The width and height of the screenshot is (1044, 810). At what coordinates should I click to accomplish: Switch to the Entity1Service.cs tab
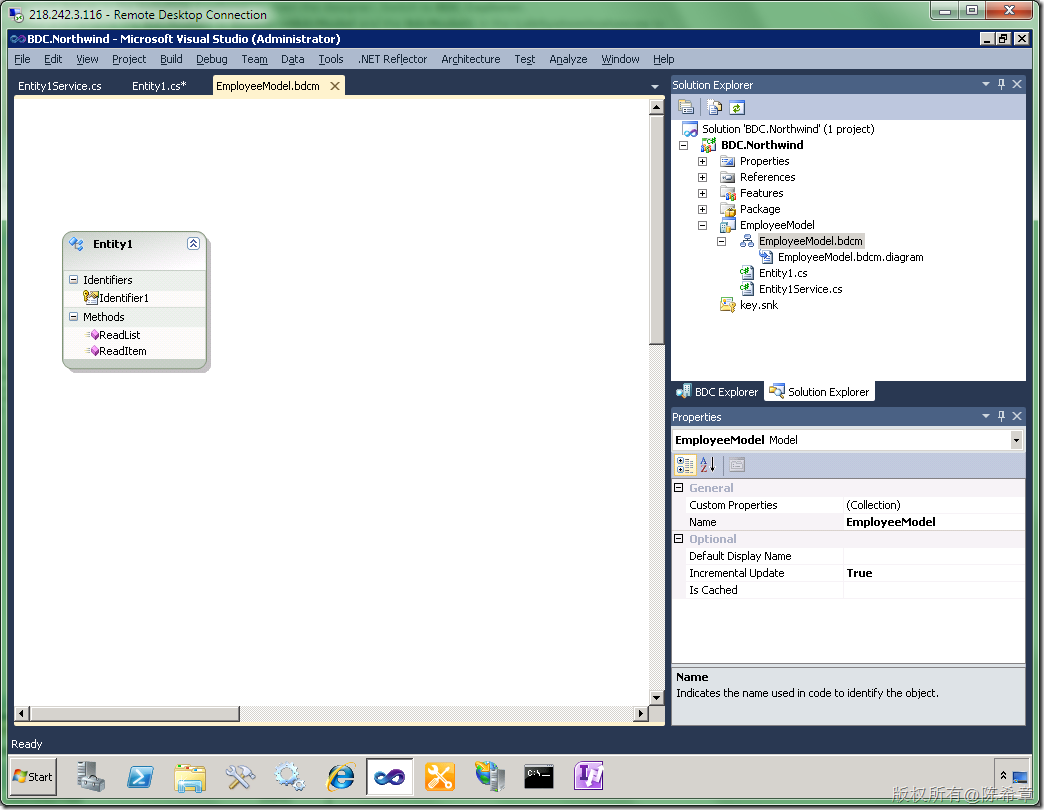click(x=60, y=86)
